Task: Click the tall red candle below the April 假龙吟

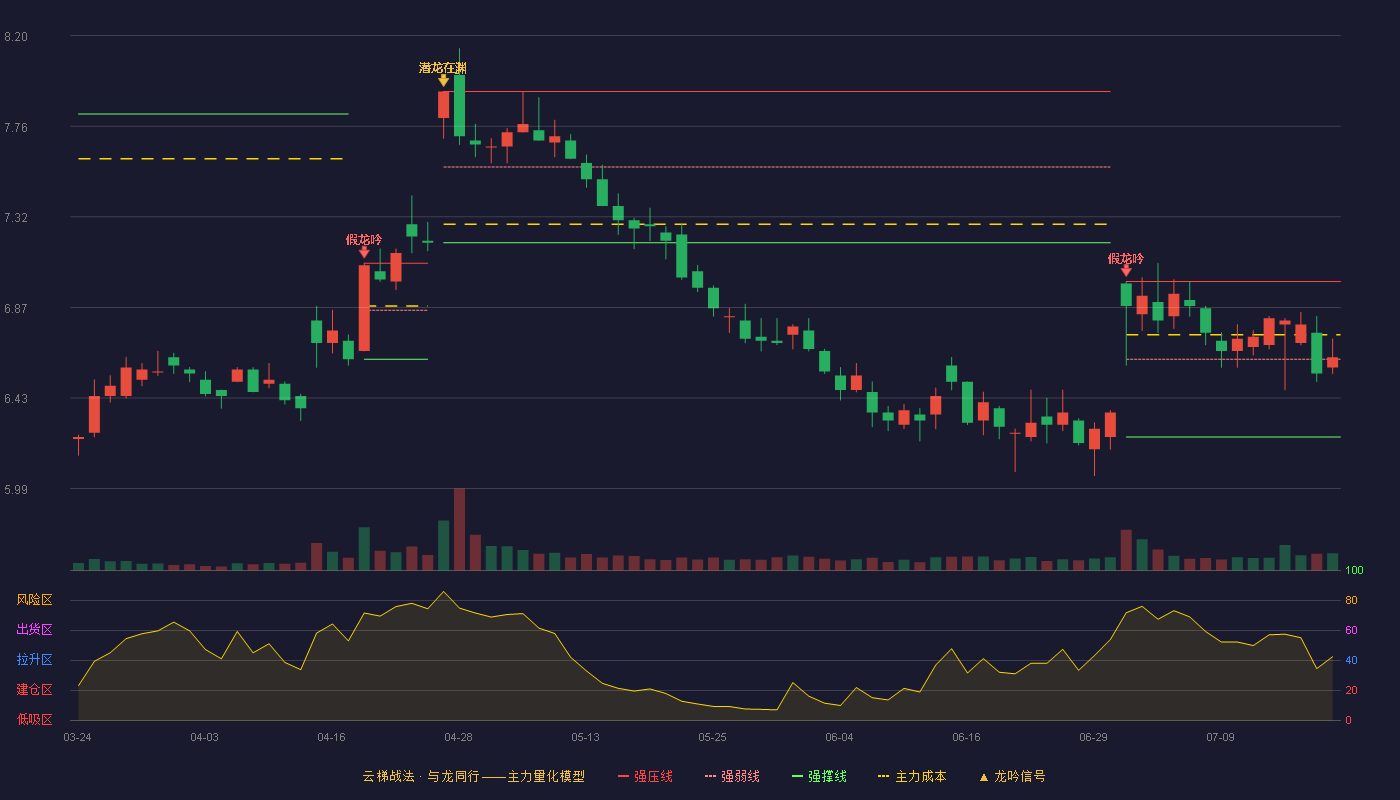Action: 364,308
